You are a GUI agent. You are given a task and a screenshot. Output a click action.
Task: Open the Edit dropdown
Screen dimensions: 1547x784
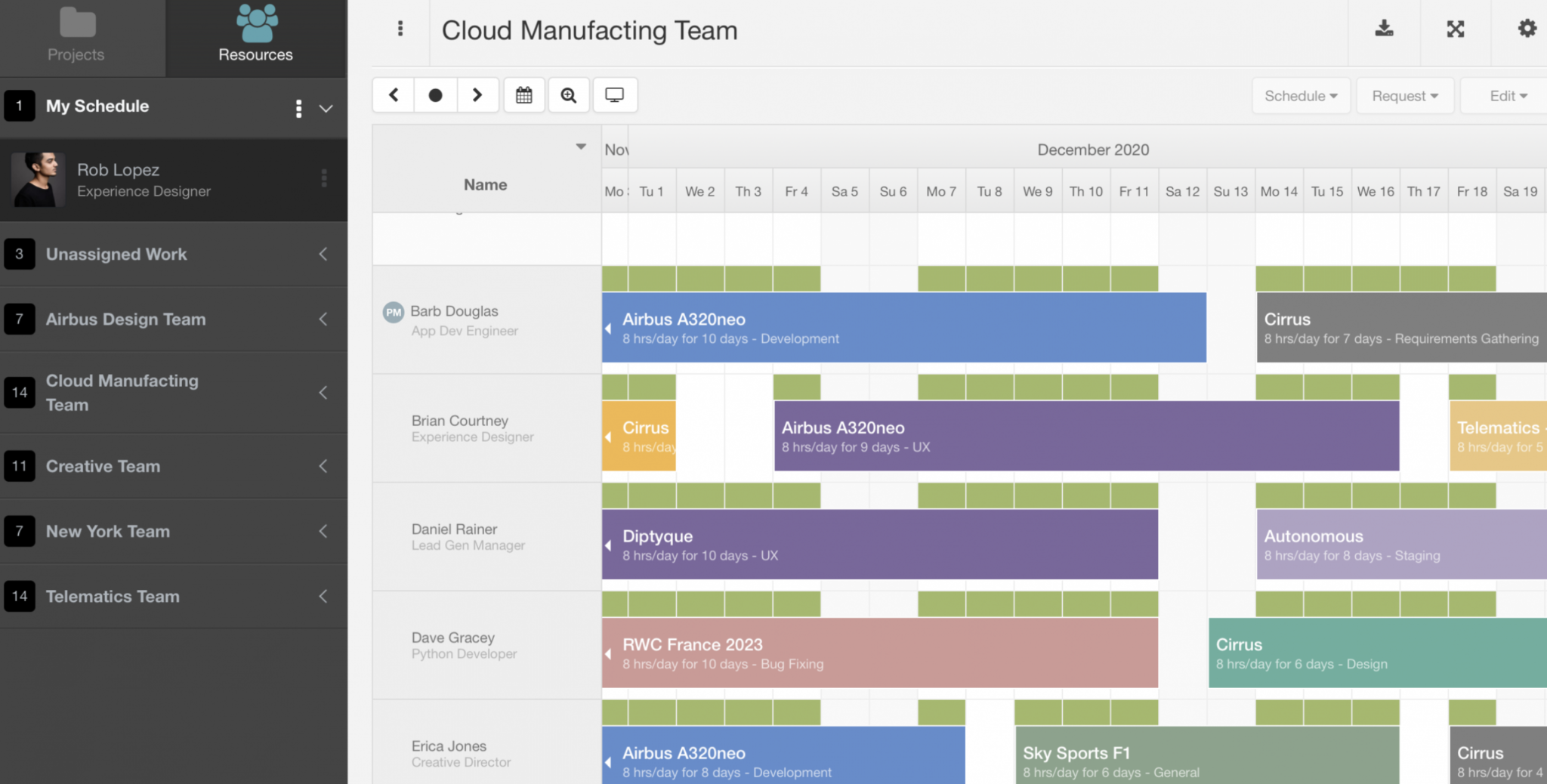(1505, 95)
